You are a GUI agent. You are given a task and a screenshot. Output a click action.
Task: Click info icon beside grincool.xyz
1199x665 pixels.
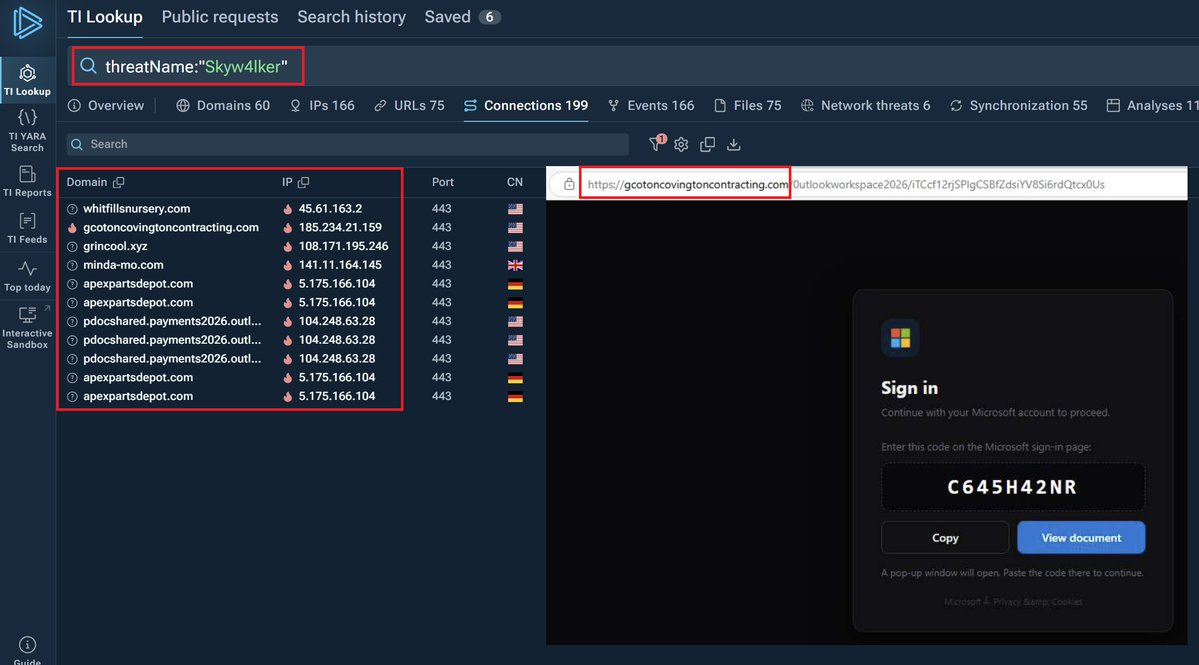(72, 246)
